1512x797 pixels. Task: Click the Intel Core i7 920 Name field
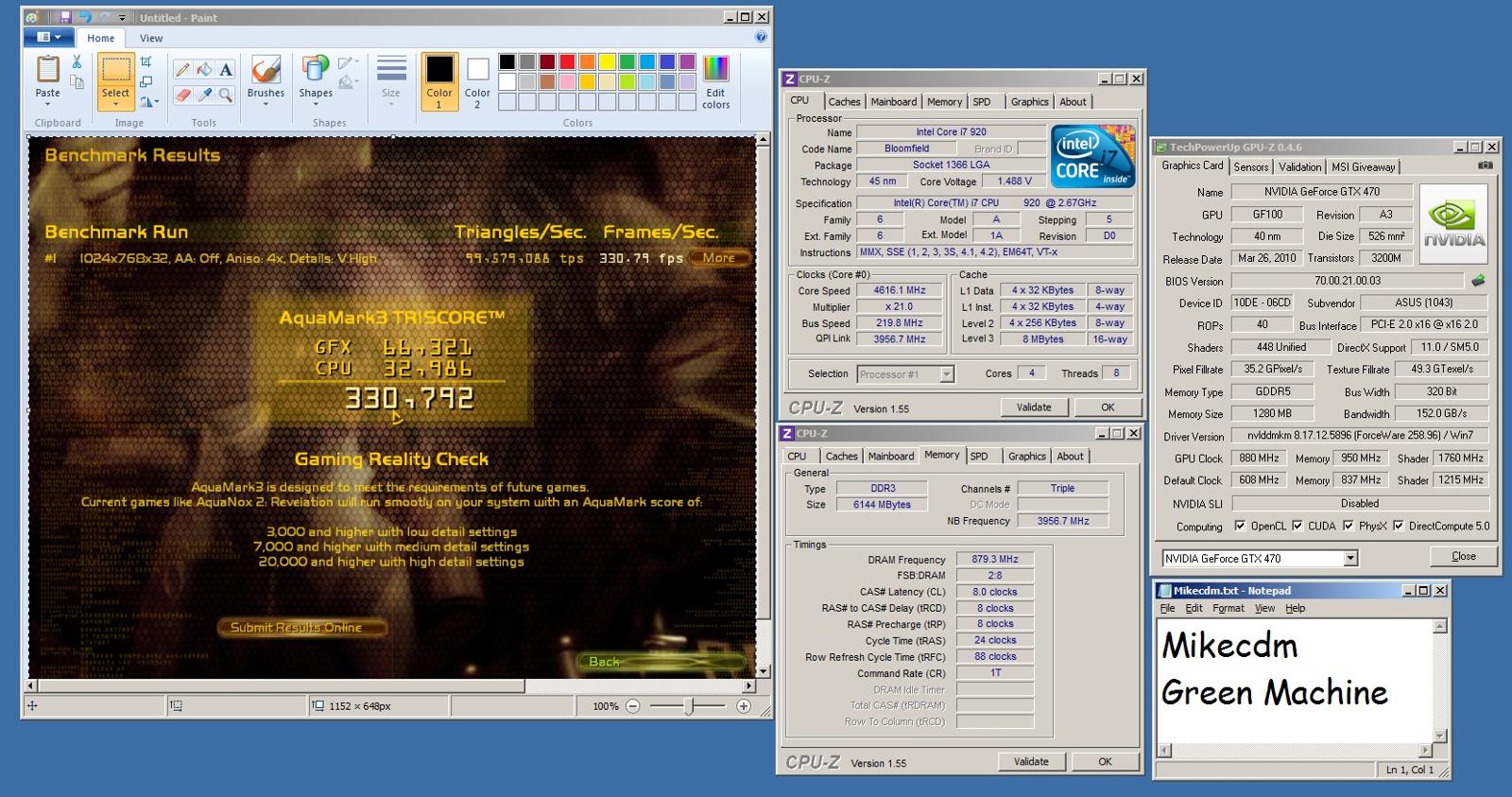(x=951, y=132)
